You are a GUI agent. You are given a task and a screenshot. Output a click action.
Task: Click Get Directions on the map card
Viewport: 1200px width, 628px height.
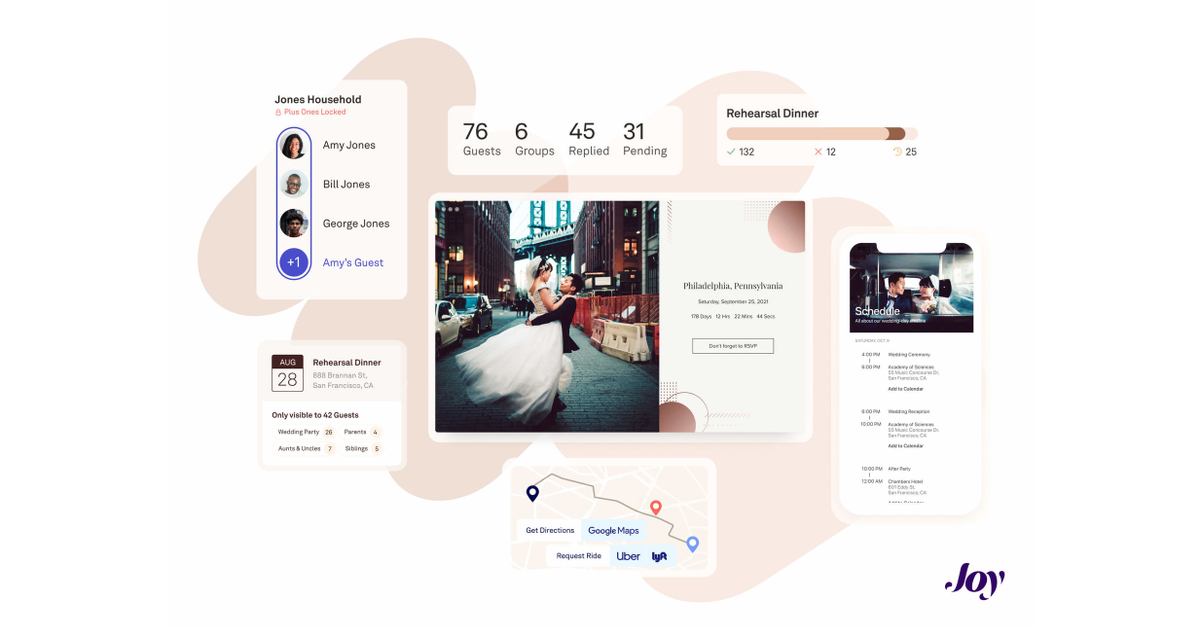tap(550, 530)
